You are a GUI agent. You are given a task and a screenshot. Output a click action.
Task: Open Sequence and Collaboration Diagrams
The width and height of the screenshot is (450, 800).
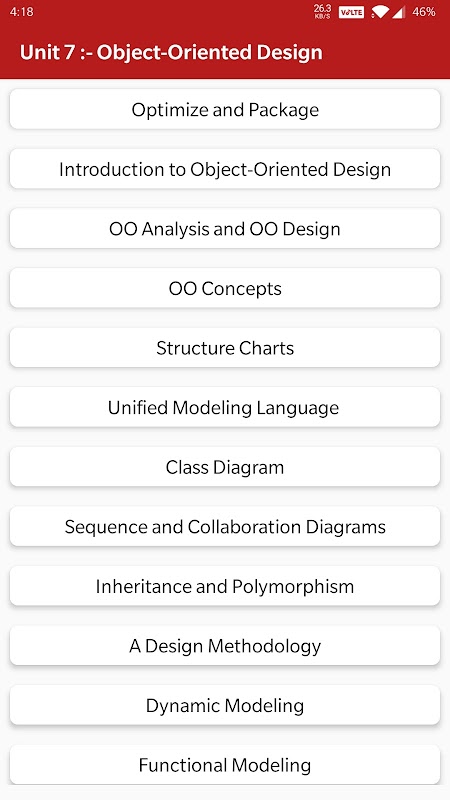click(225, 527)
